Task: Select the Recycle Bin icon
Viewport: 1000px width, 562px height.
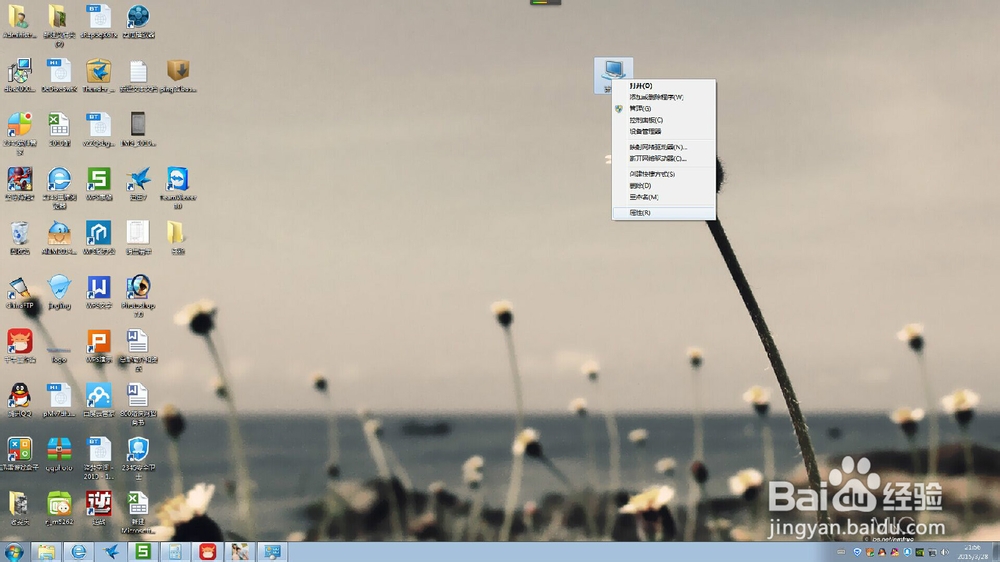Action: pyautogui.click(x=19, y=237)
